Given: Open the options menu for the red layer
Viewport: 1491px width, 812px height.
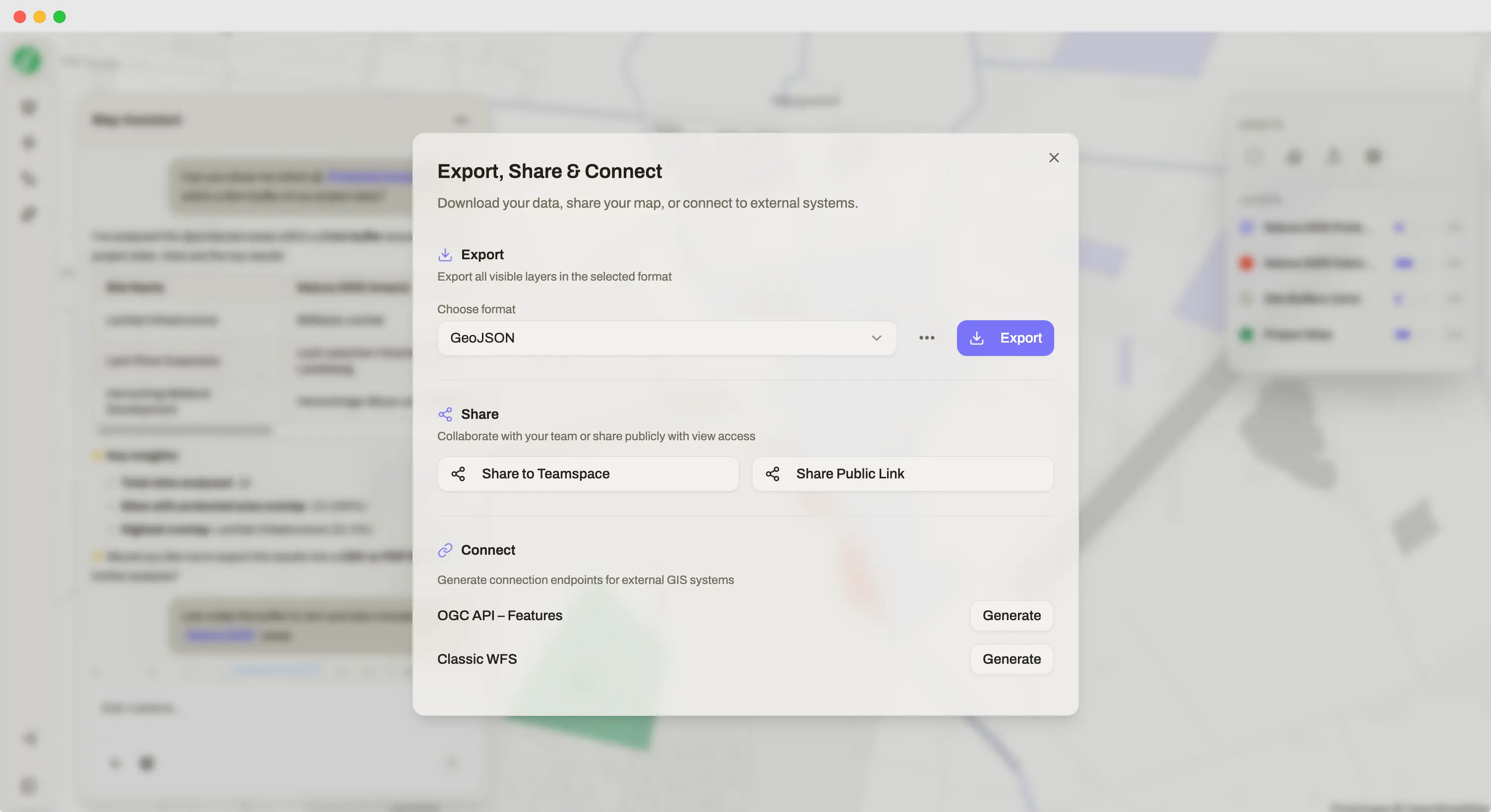Looking at the screenshot, I should [1455, 263].
